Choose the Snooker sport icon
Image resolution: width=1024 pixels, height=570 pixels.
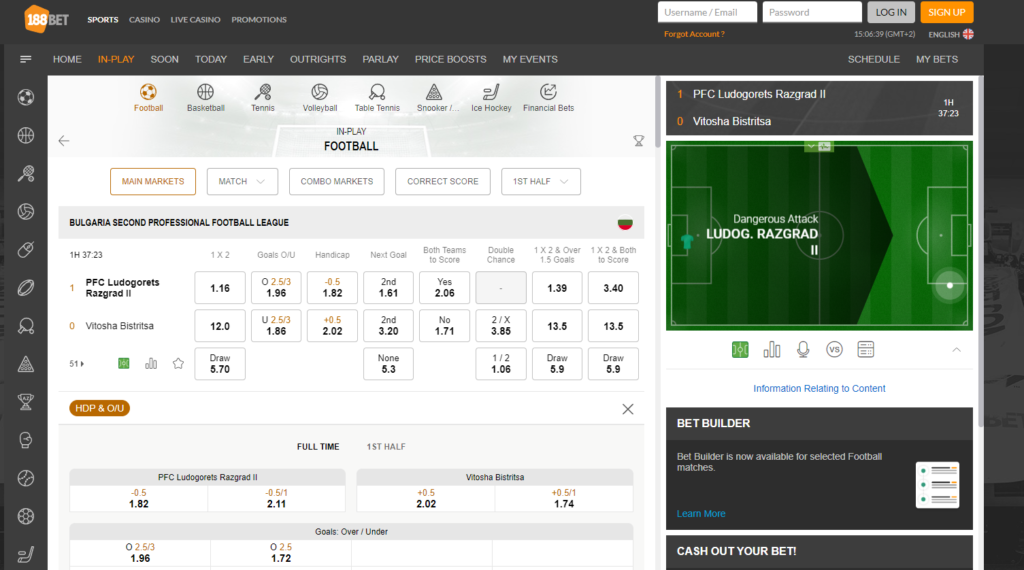click(432, 93)
